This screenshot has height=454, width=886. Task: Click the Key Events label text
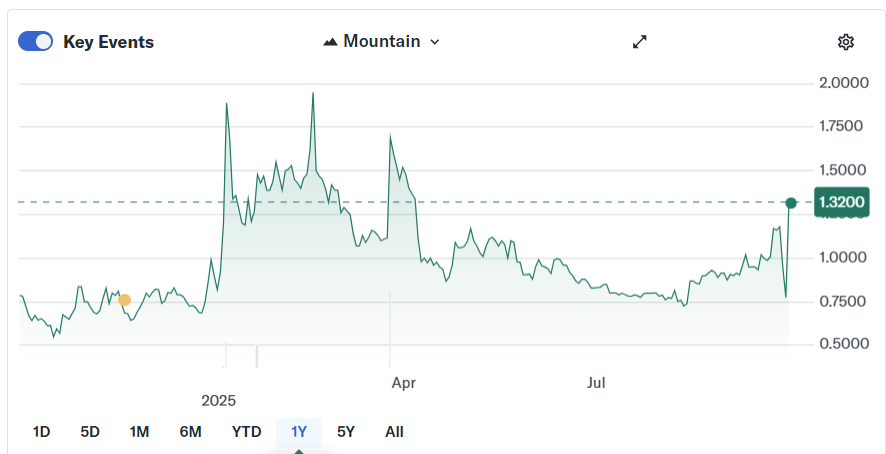coord(108,42)
